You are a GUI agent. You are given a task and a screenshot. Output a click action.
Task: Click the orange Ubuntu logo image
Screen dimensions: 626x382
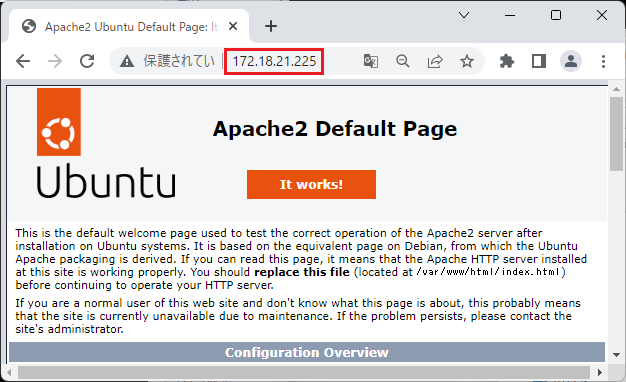59,122
